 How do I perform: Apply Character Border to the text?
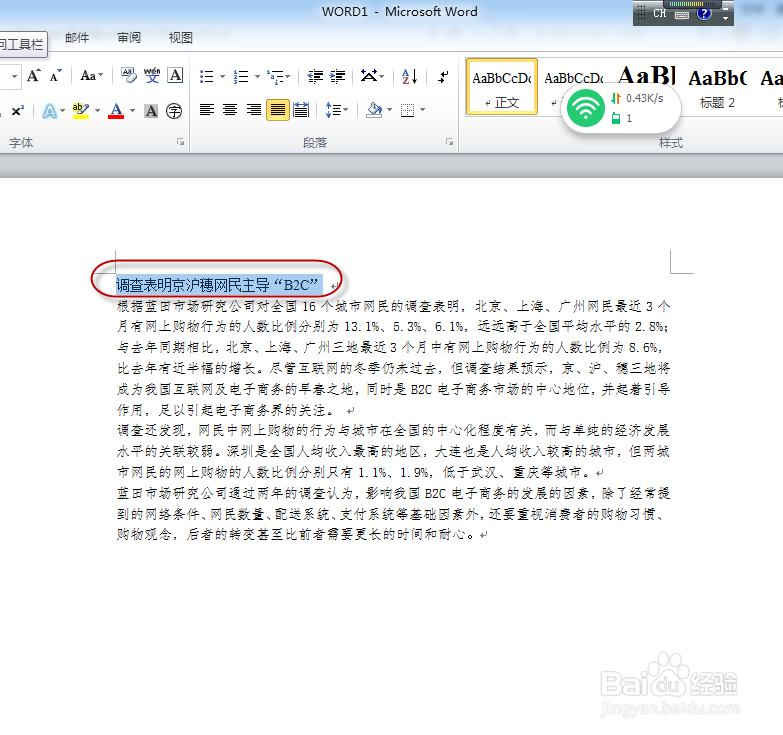tap(175, 76)
